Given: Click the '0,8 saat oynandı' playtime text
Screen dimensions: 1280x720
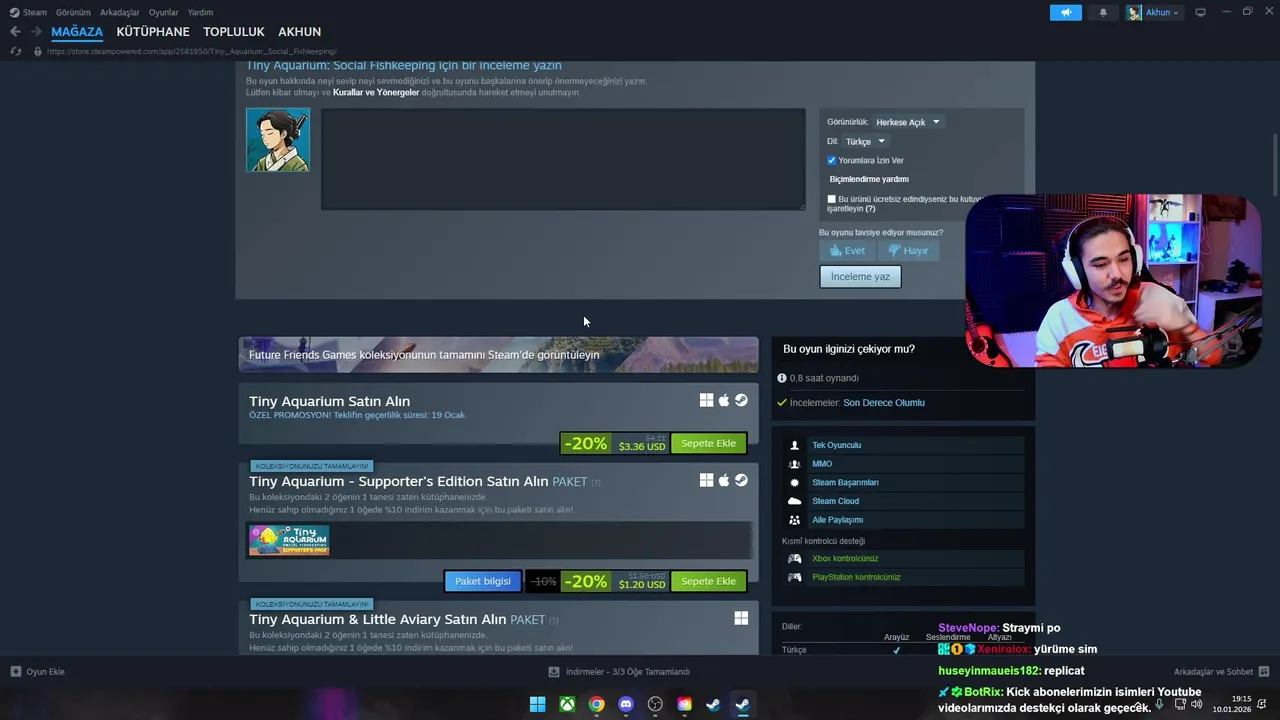Looking at the screenshot, I should [x=823, y=378].
